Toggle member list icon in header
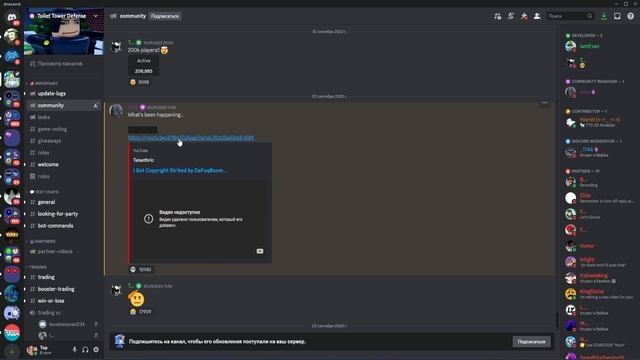The image size is (640, 360). pyautogui.click(x=537, y=16)
